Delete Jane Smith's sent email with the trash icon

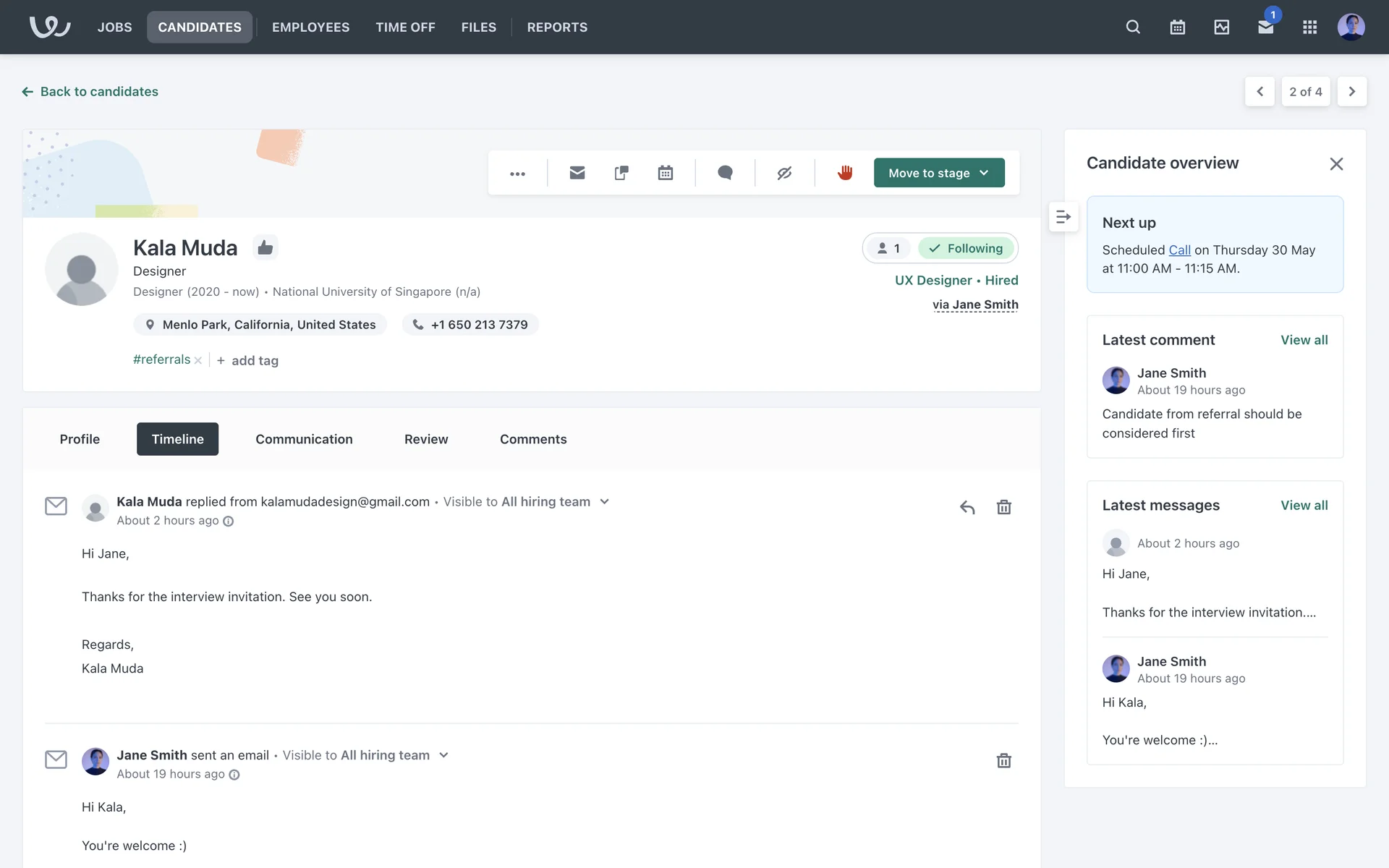pos(1003,761)
